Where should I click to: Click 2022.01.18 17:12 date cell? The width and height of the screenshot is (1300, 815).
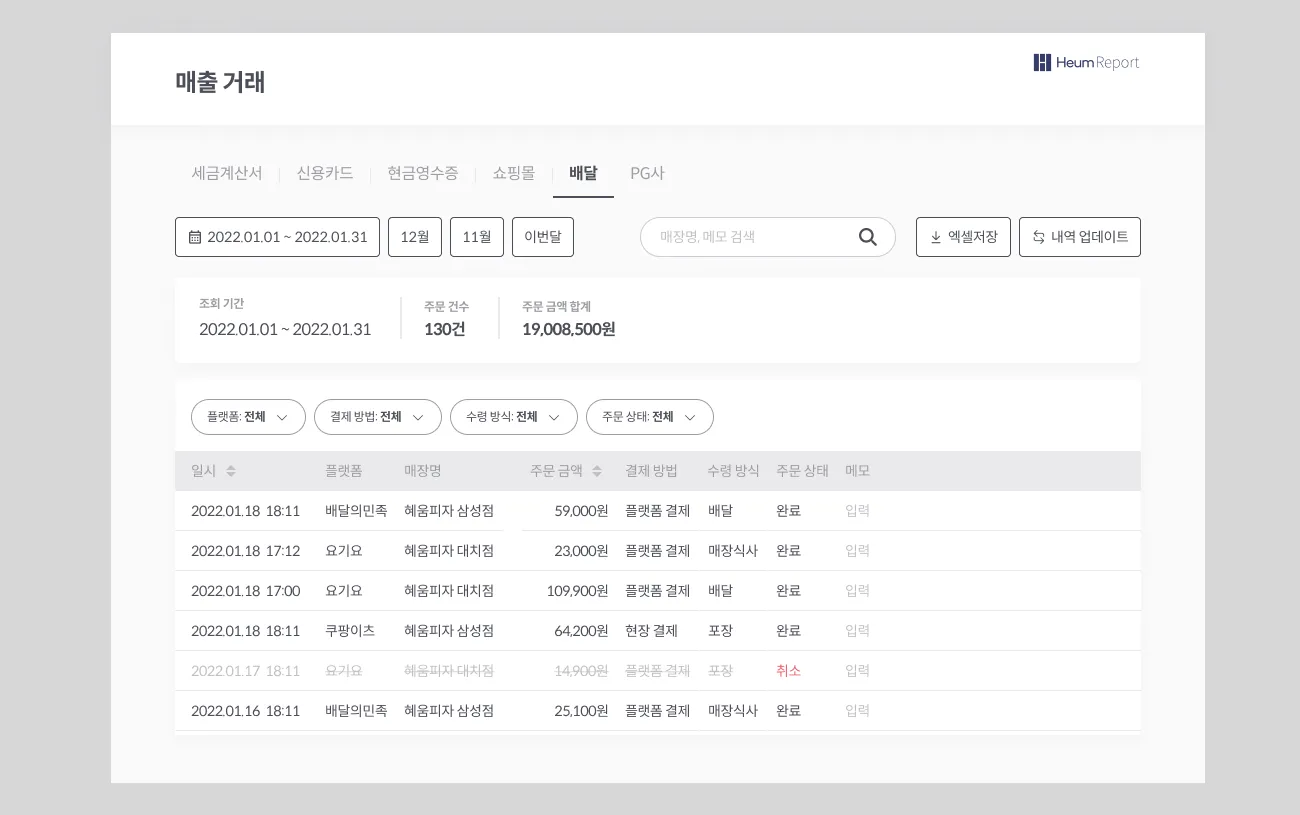(245, 551)
